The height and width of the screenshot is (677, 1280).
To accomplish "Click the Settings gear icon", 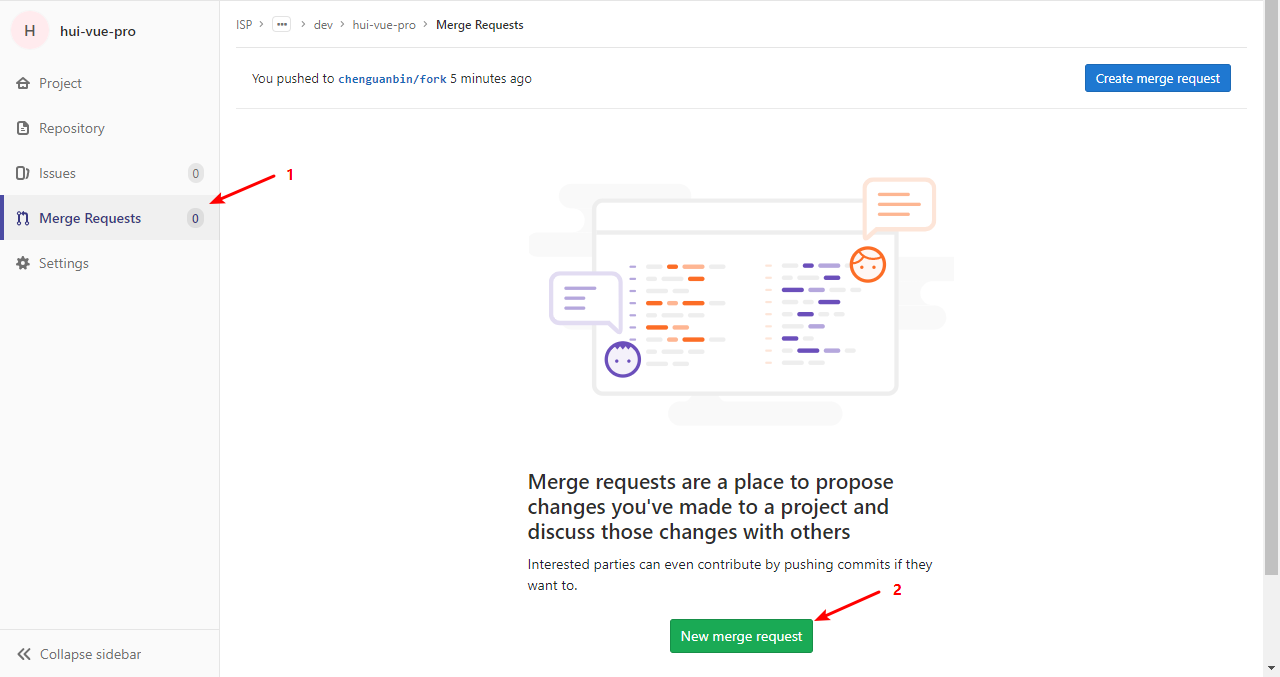I will (23, 264).
